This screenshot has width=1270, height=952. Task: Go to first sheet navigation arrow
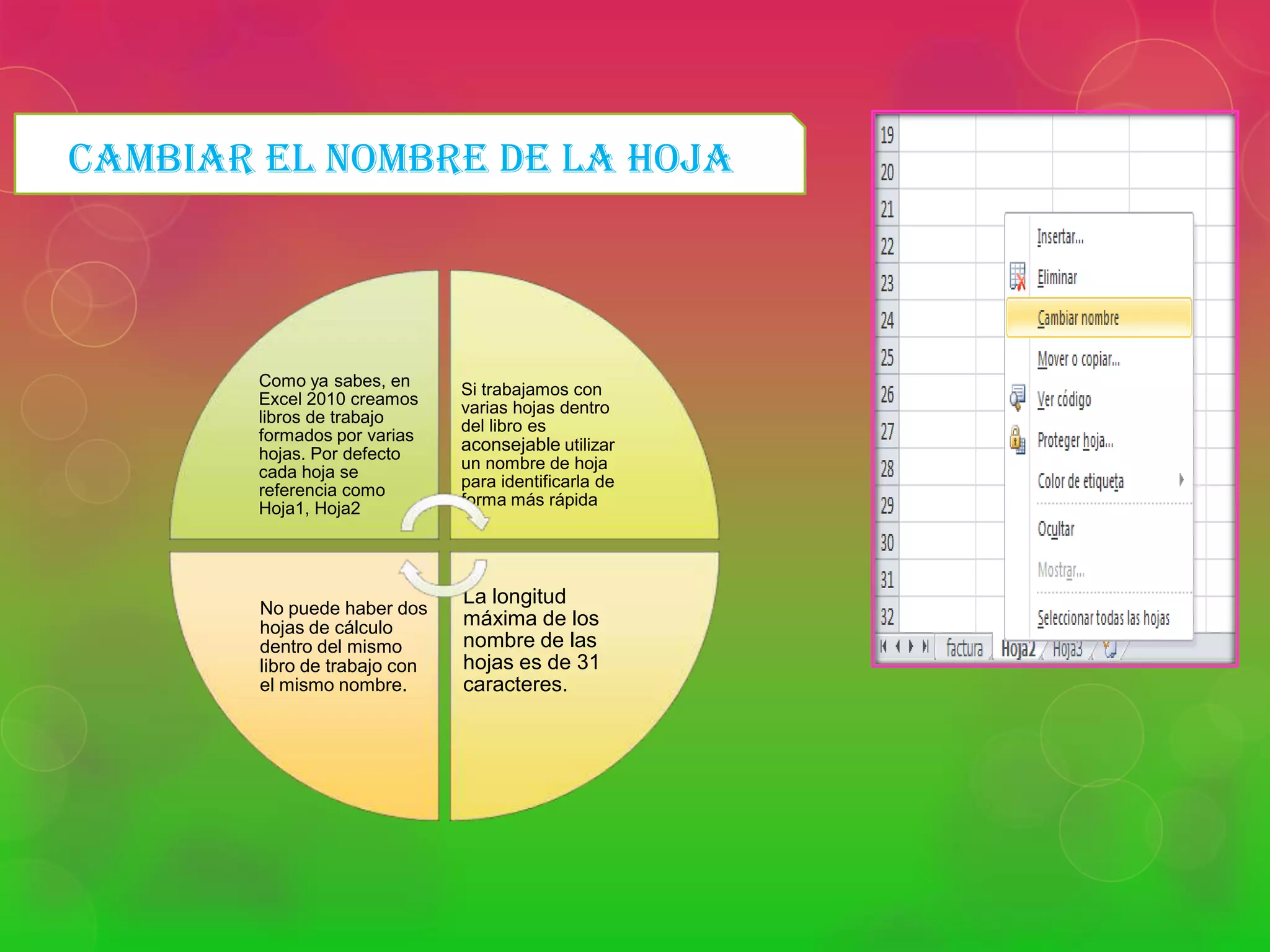(x=884, y=646)
